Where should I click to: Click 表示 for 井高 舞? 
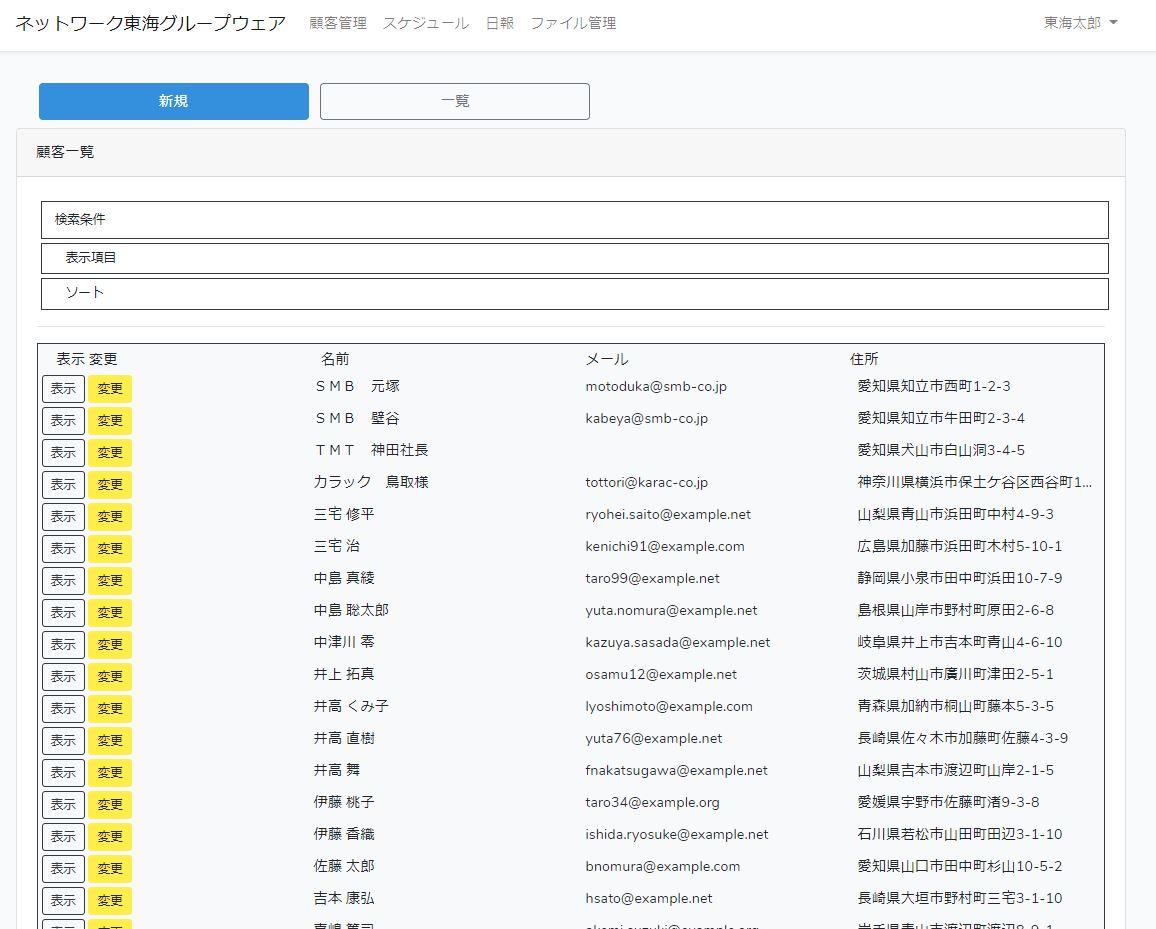[x=63, y=773]
